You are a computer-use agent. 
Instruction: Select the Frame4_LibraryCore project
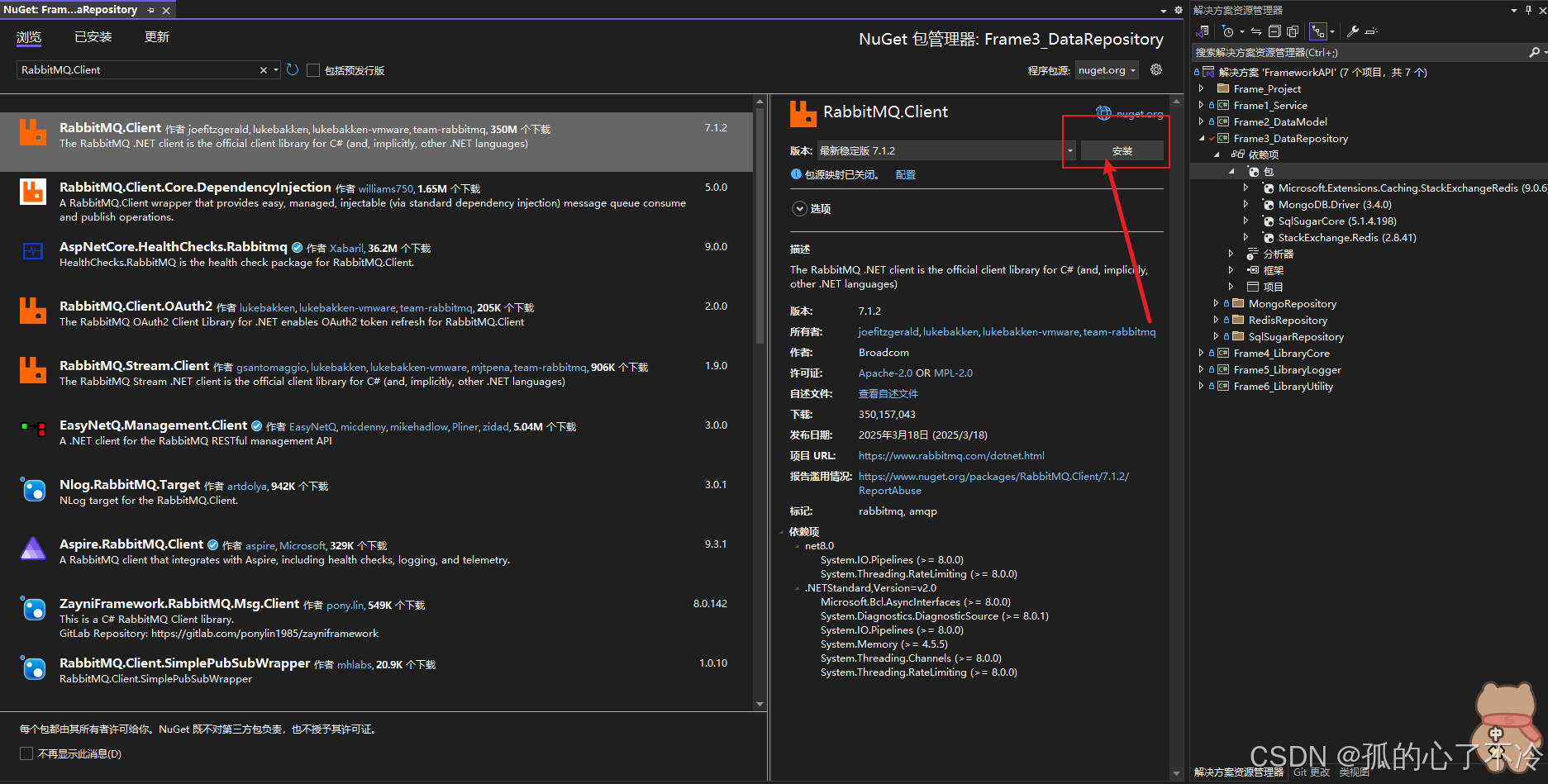[1281, 353]
